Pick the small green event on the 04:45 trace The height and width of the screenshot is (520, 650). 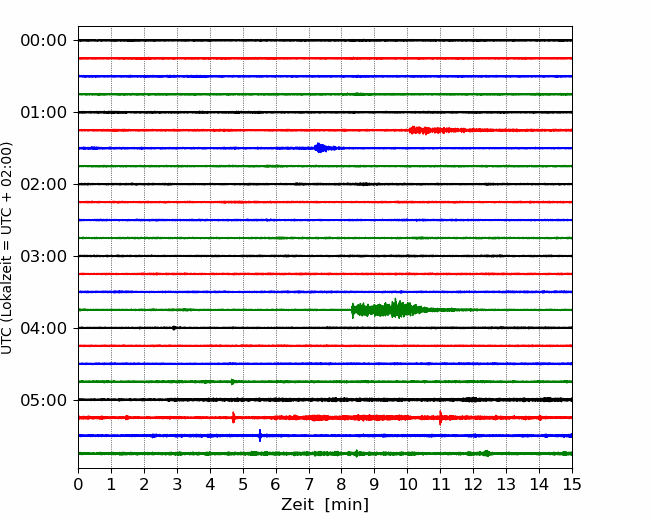(x=233, y=381)
